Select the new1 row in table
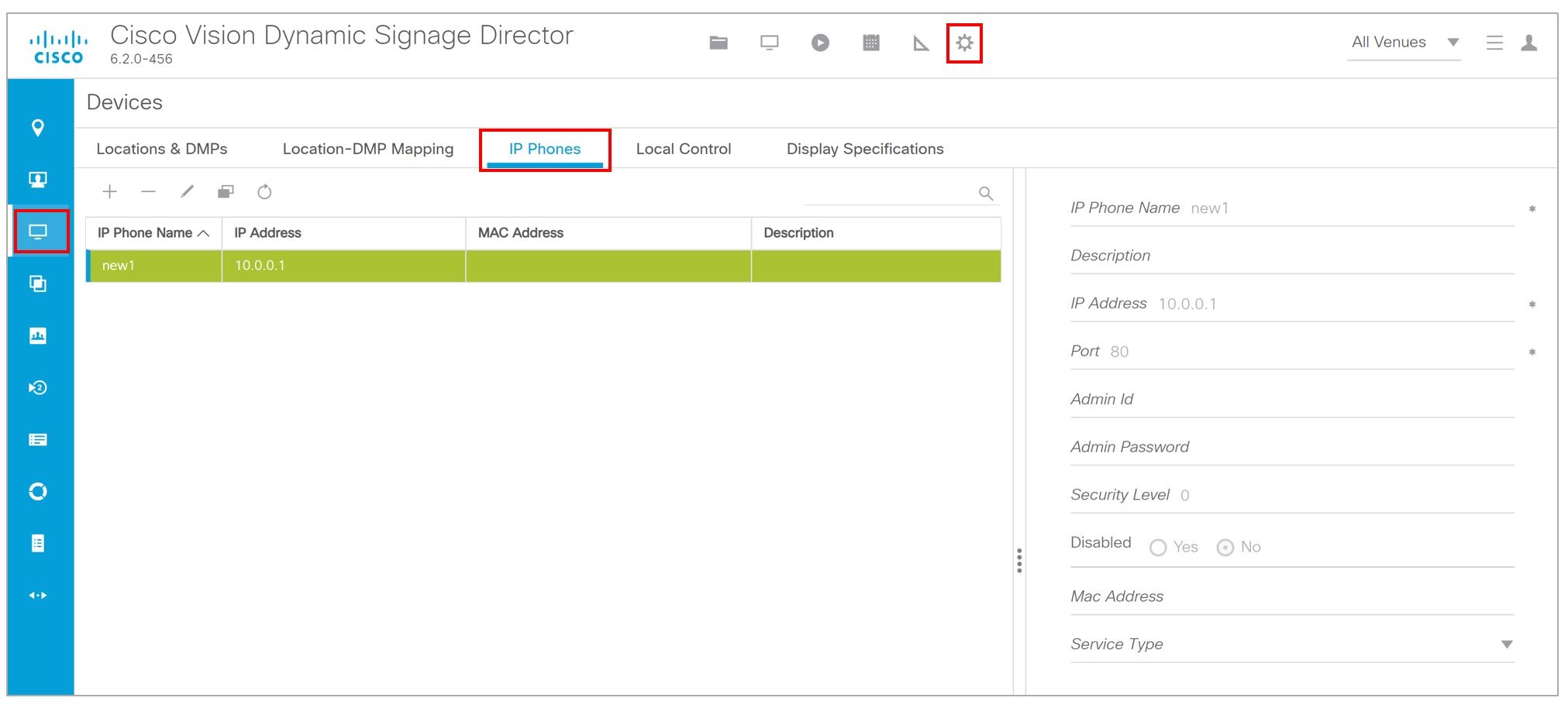Screen dimensions: 1568x708 pyautogui.click(x=543, y=266)
